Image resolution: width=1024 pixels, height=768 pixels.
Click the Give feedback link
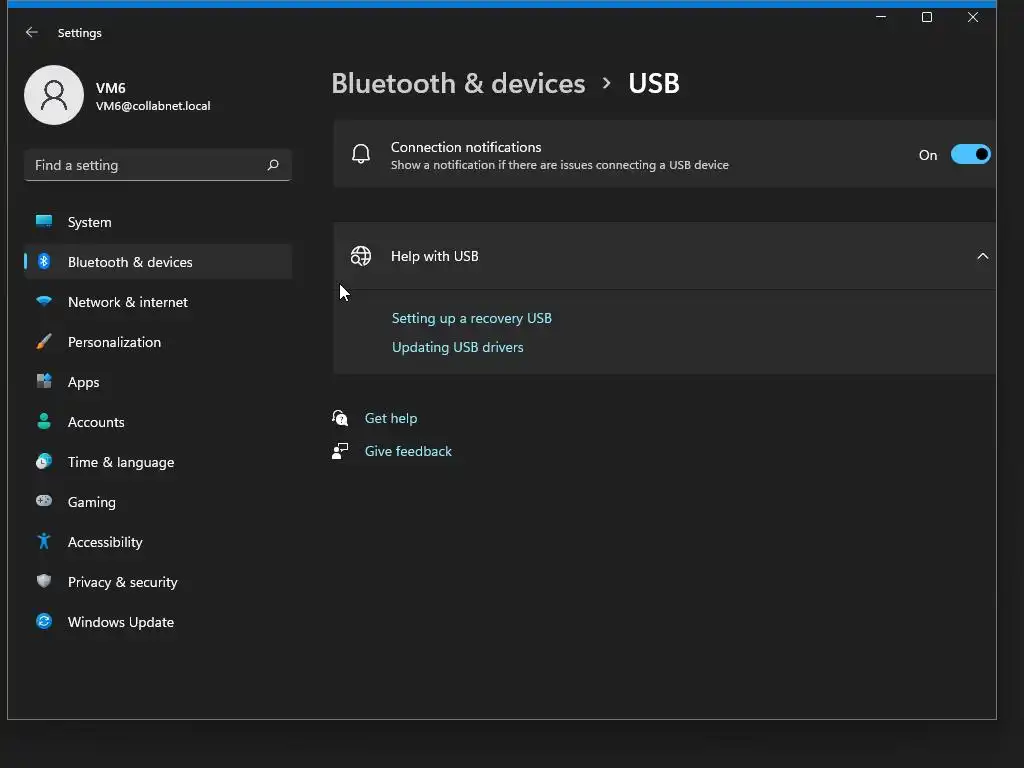point(408,451)
